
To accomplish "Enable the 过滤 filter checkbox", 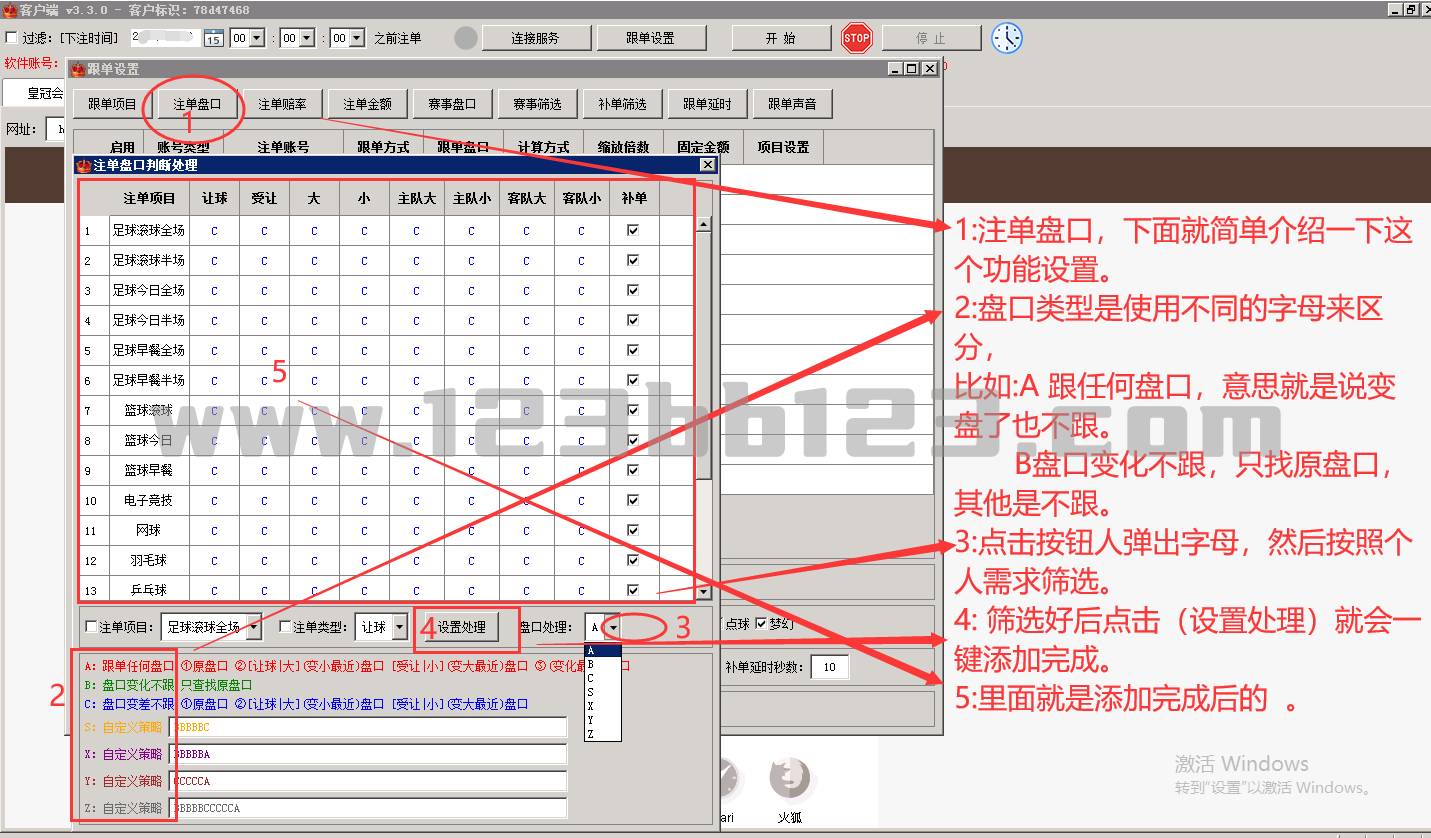I will (x=12, y=38).
